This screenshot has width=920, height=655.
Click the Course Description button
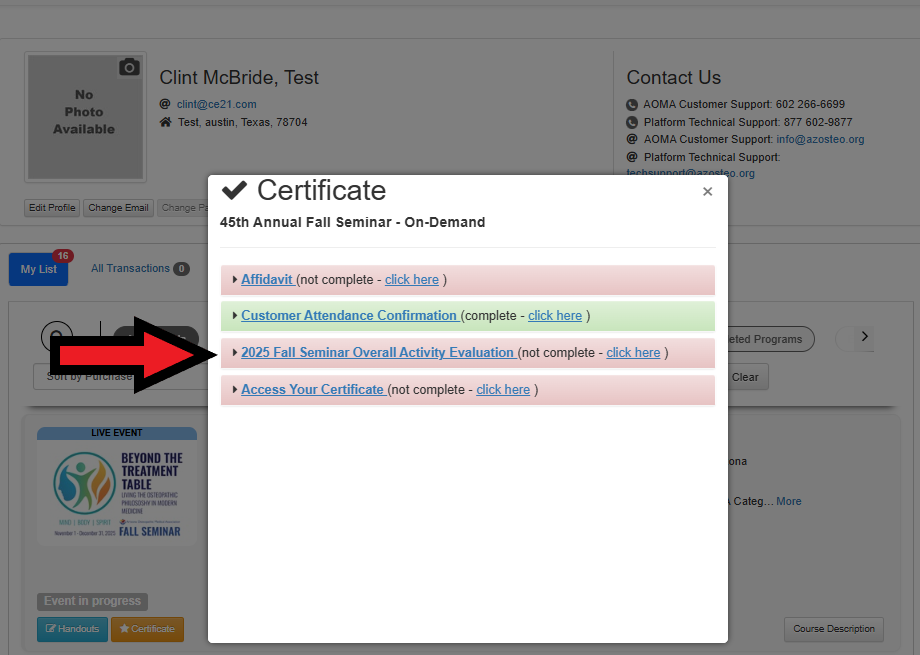(x=833, y=629)
